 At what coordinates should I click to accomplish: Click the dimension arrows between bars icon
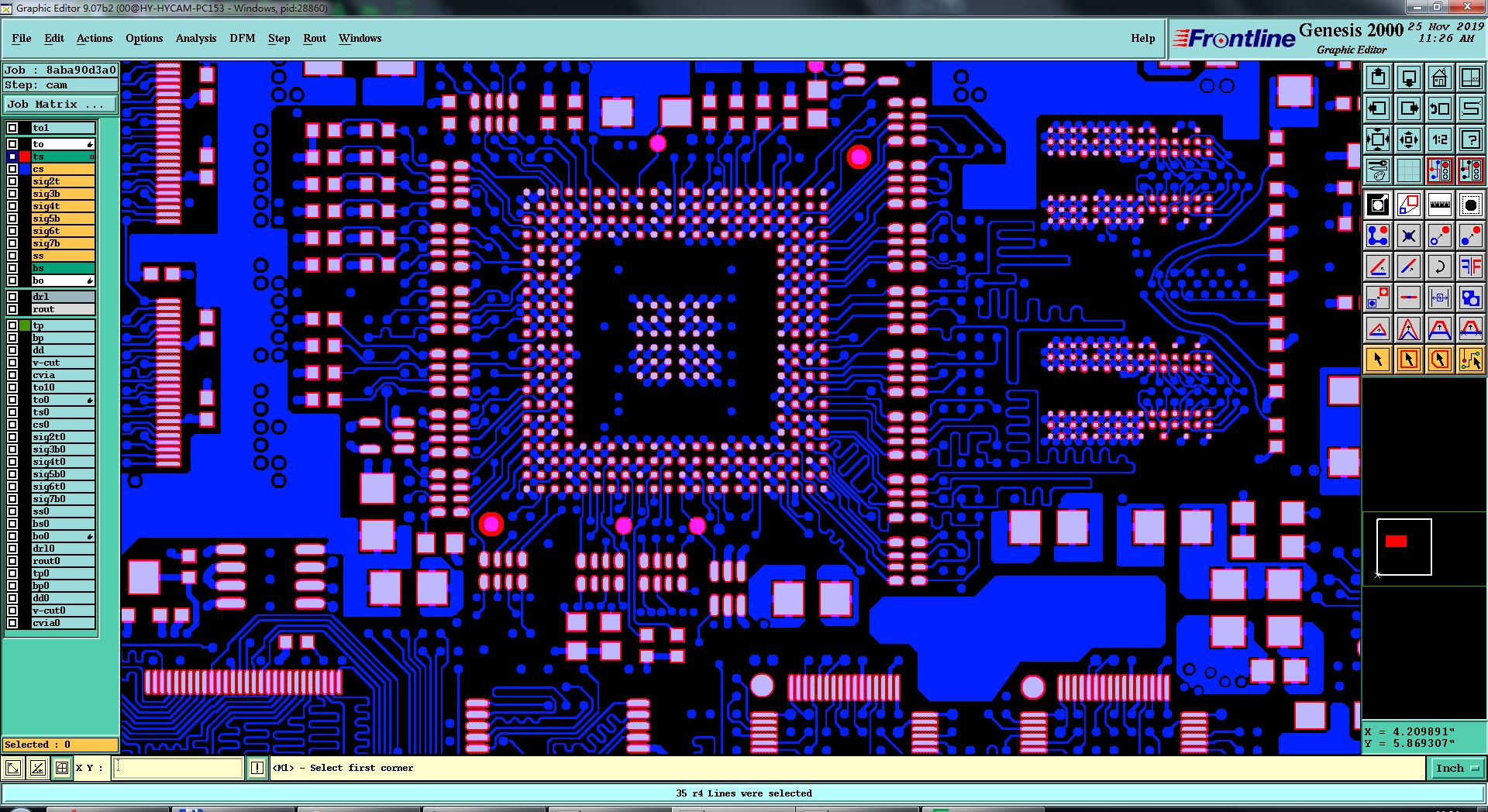coord(1440,298)
